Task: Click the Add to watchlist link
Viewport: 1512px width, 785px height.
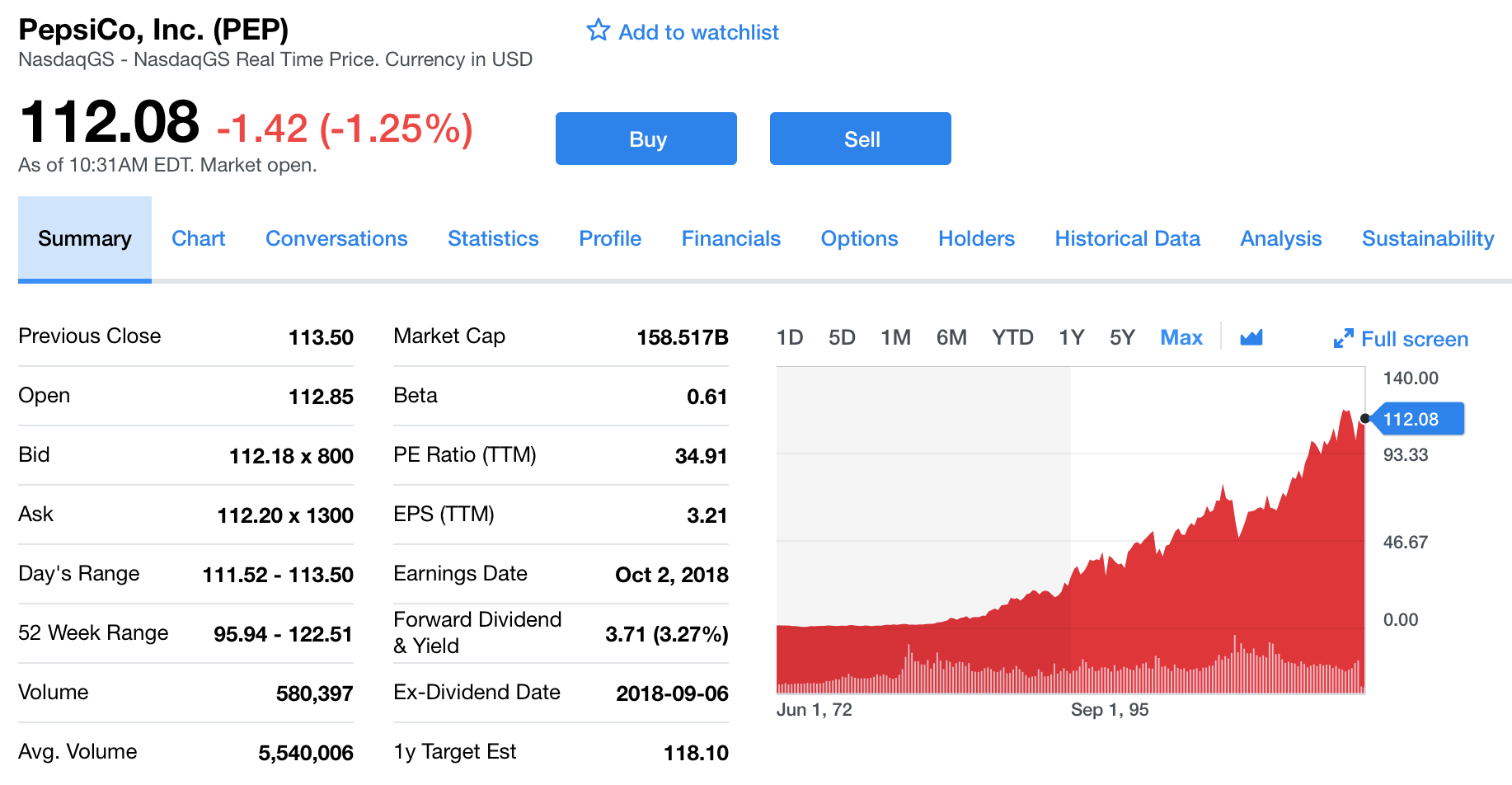Action: pyautogui.click(x=698, y=32)
